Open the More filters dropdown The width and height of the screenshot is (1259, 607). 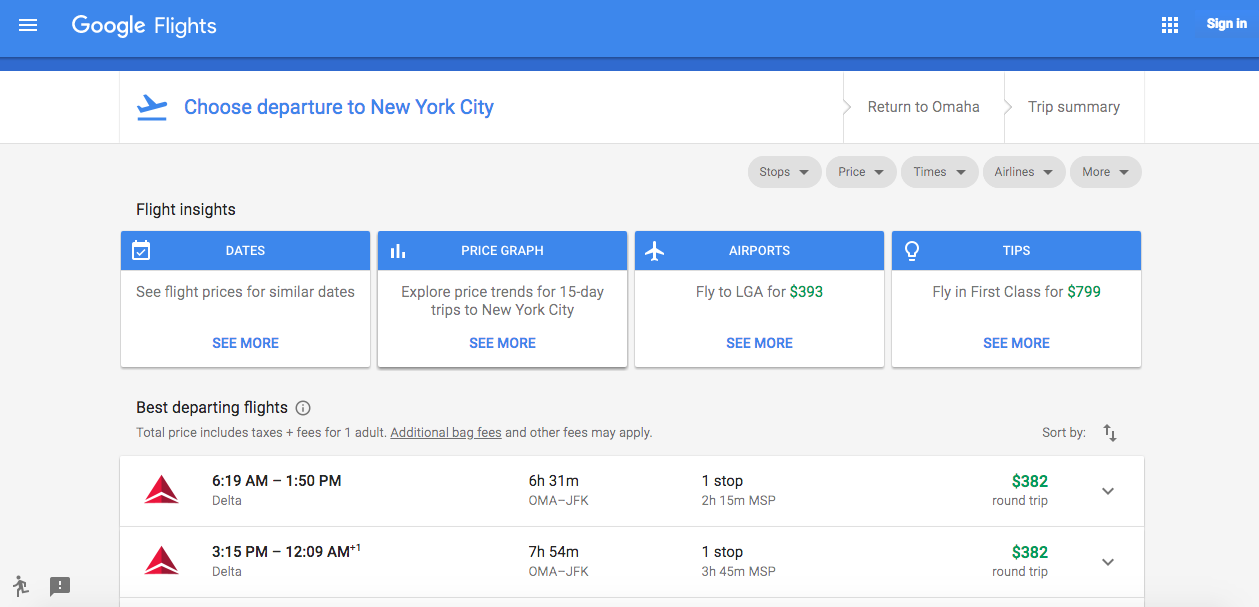click(x=1106, y=172)
